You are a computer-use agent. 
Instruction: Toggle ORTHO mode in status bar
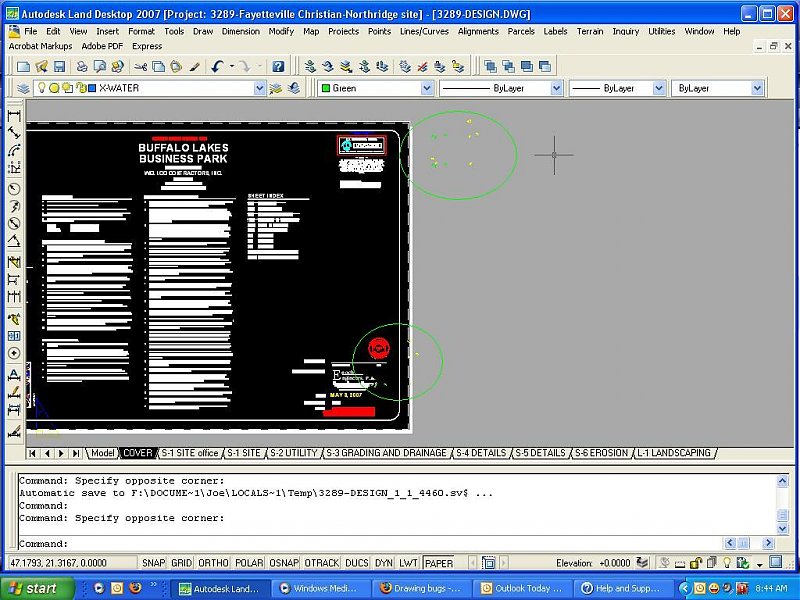(x=213, y=563)
